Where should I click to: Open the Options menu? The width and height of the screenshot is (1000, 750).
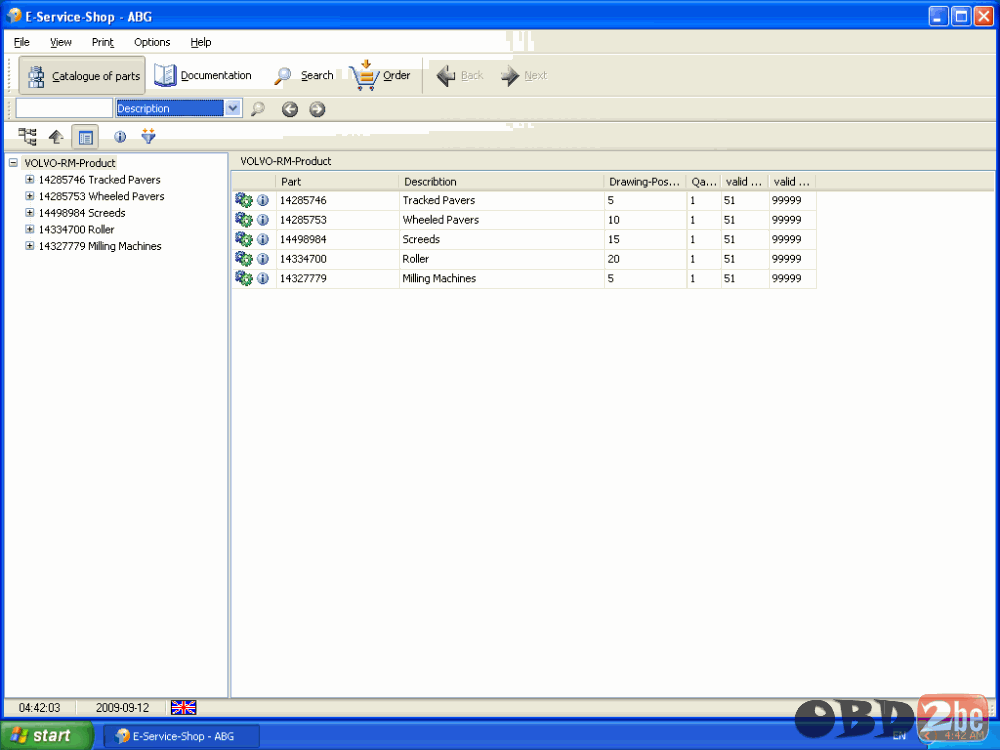152,42
